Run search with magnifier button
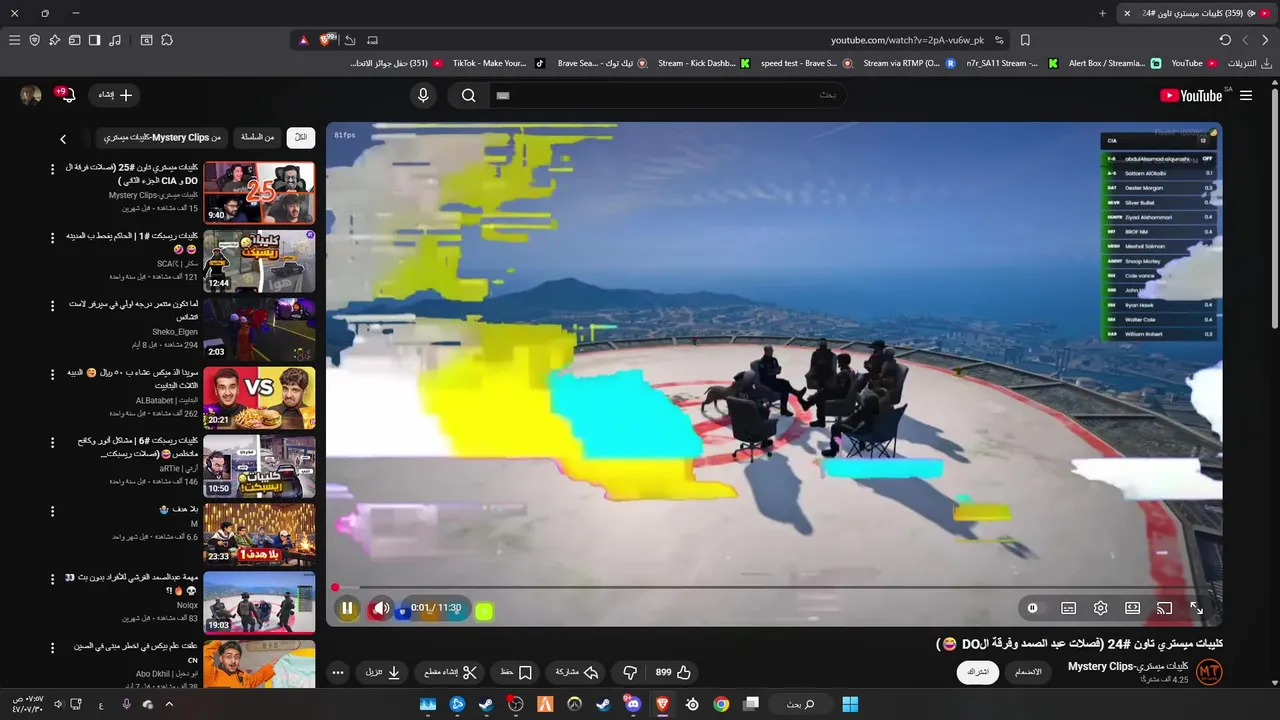The height and width of the screenshot is (720, 1280). click(x=468, y=95)
